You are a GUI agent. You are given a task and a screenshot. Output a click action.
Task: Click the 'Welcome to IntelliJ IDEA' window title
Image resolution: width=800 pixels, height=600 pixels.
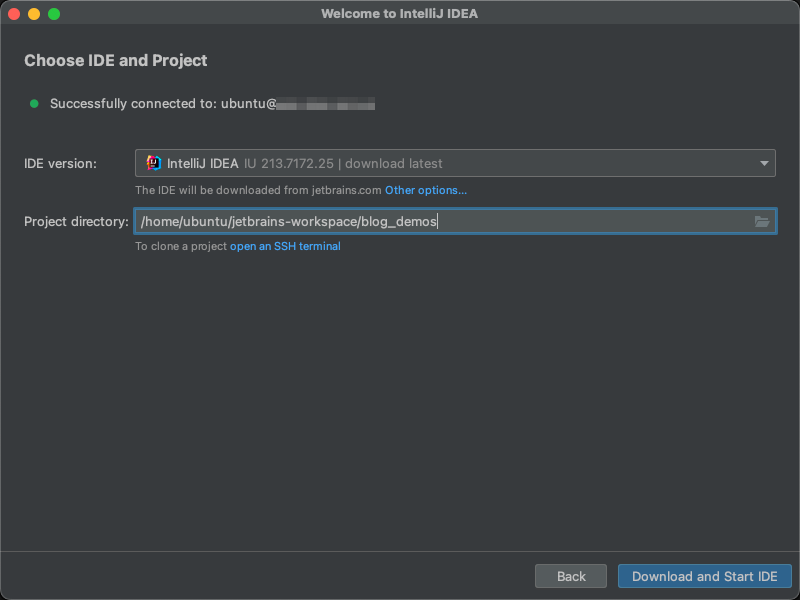point(399,14)
